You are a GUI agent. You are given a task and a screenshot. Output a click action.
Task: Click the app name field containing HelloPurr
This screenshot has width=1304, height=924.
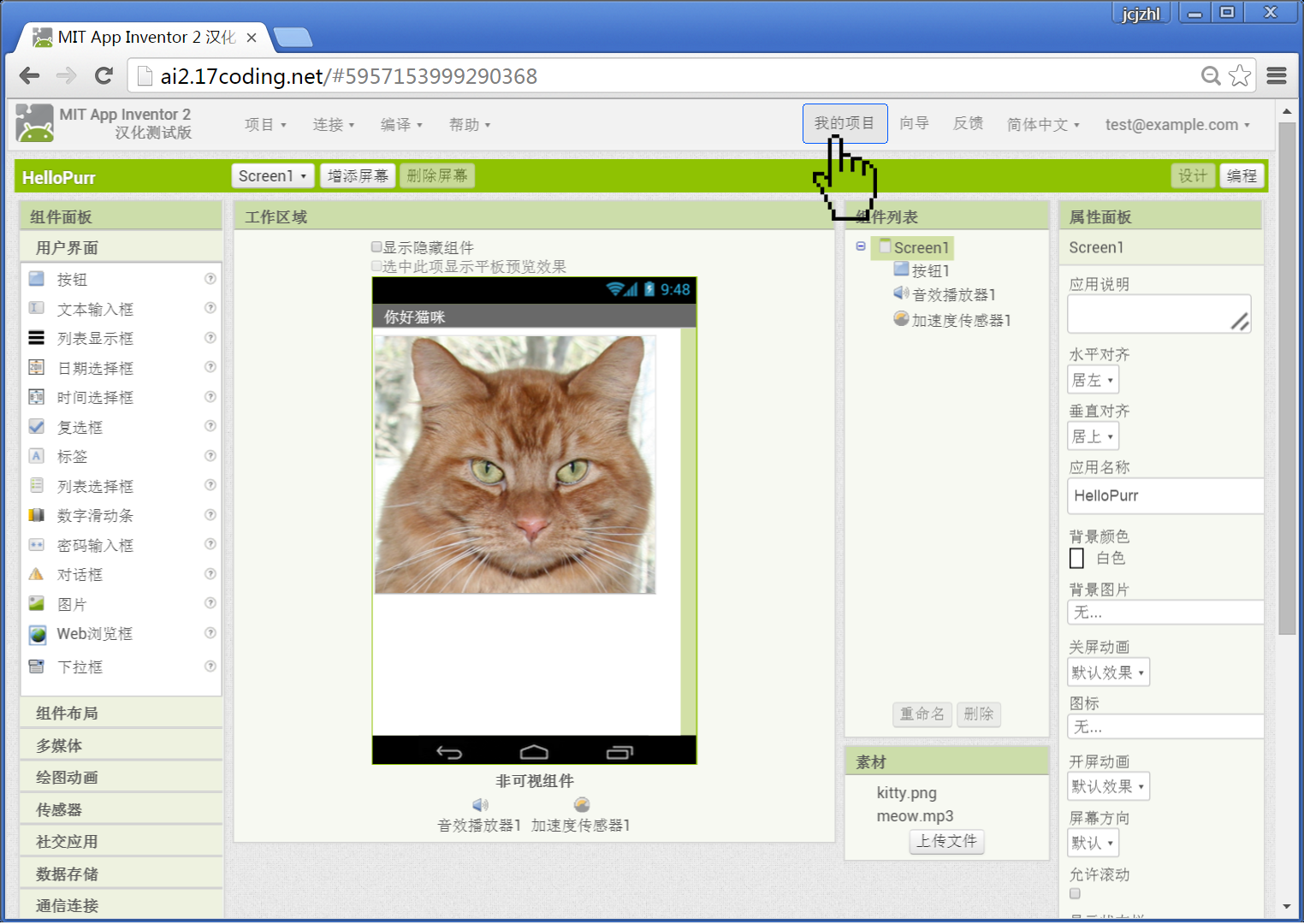(x=1164, y=496)
